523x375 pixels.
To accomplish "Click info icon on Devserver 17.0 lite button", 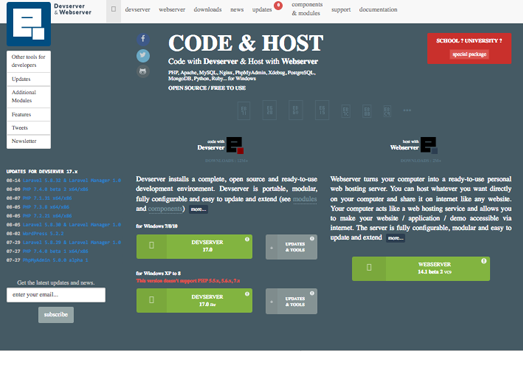I will tap(247, 294).
